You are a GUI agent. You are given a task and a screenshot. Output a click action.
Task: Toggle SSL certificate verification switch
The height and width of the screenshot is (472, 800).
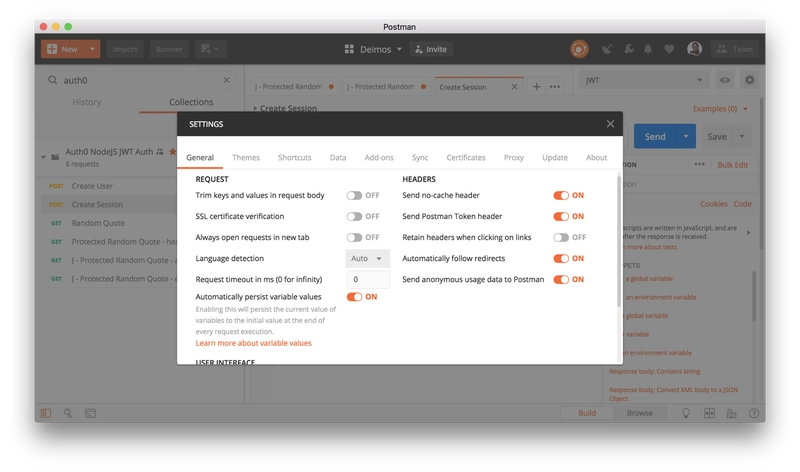coord(354,216)
